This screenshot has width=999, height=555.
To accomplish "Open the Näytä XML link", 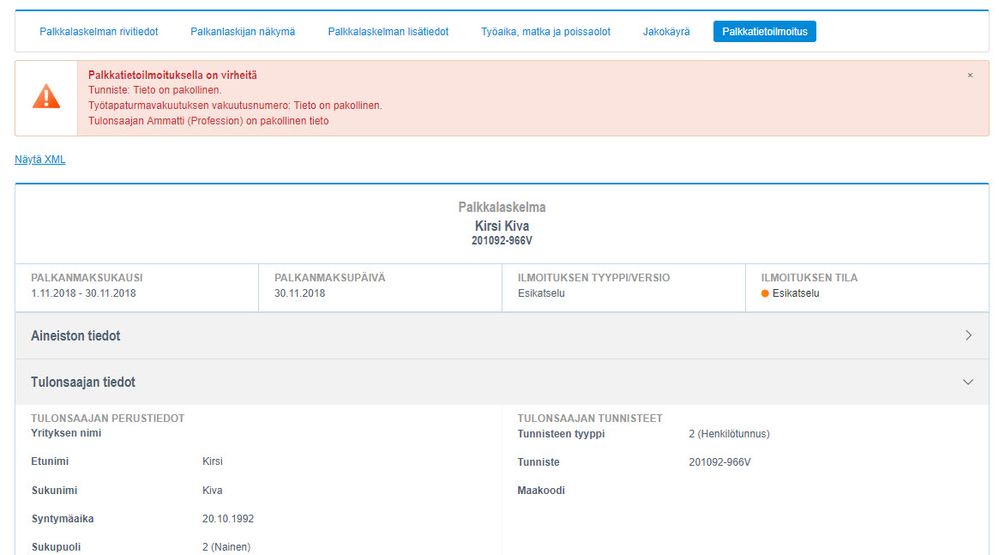I will tap(40, 159).
